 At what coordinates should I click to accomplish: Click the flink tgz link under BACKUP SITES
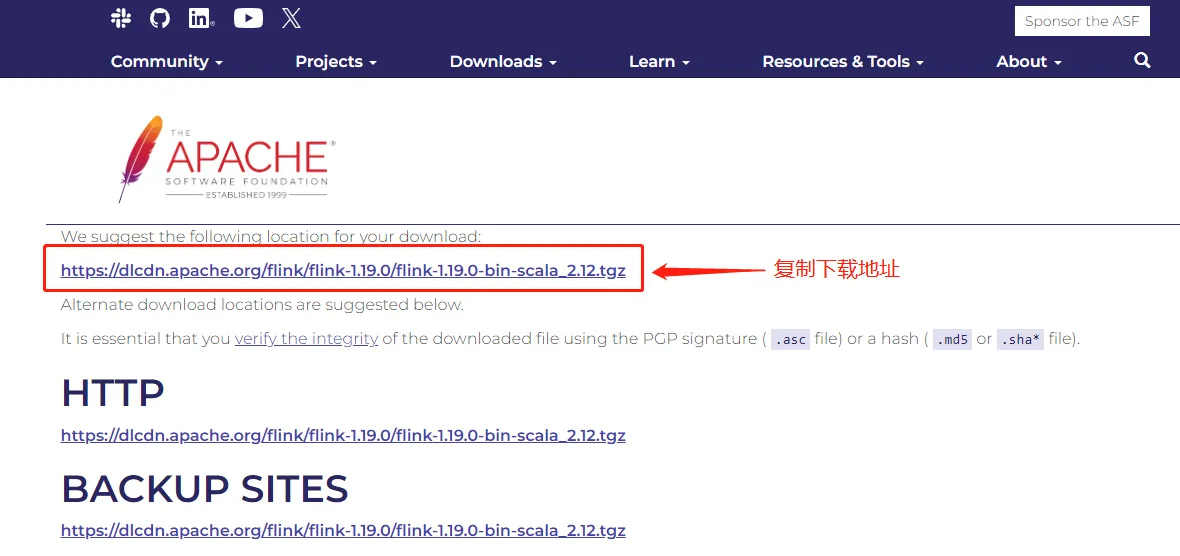point(343,530)
